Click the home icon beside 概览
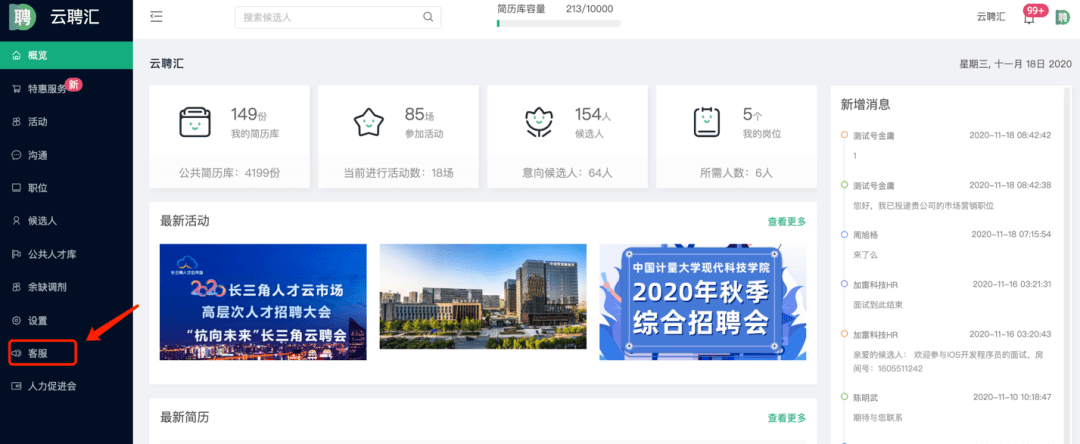The width and height of the screenshot is (1080, 444). [17, 55]
